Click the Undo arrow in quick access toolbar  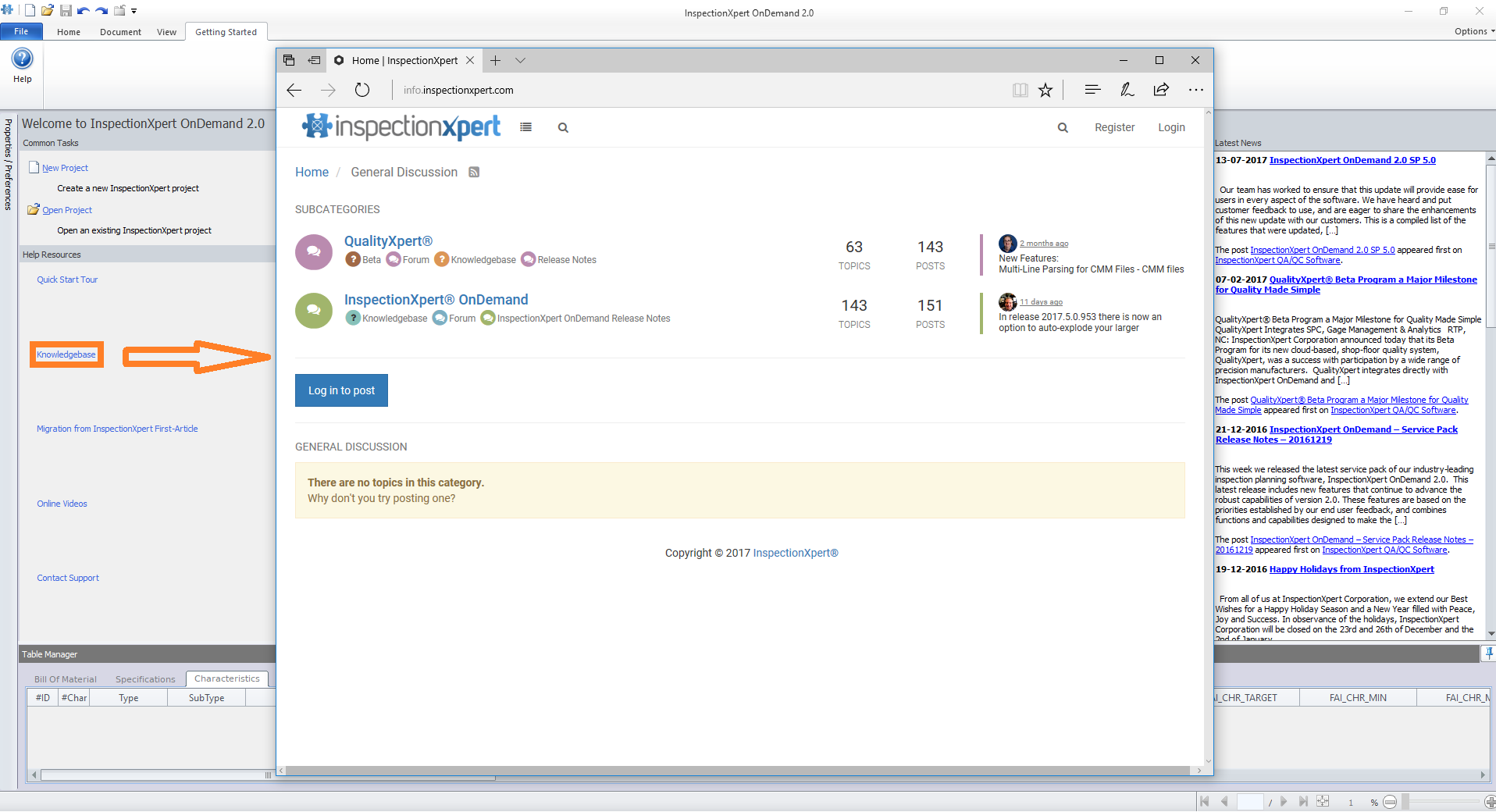coord(84,10)
